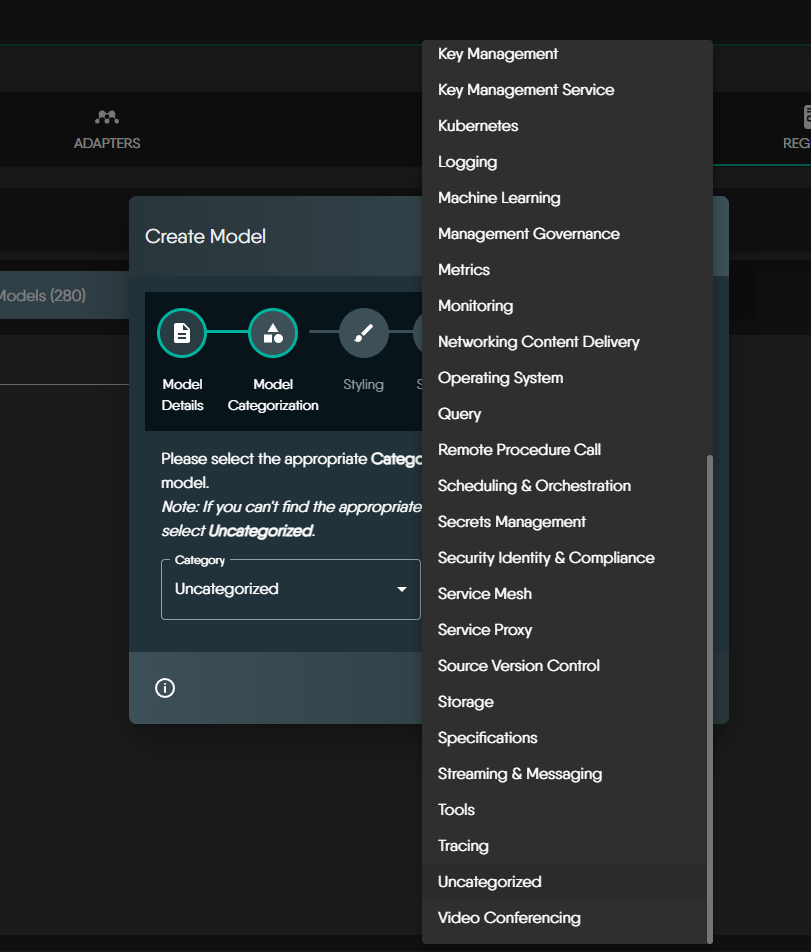Open the Category dropdown arrow
Viewport: 811px width, 952px height.
pos(402,589)
